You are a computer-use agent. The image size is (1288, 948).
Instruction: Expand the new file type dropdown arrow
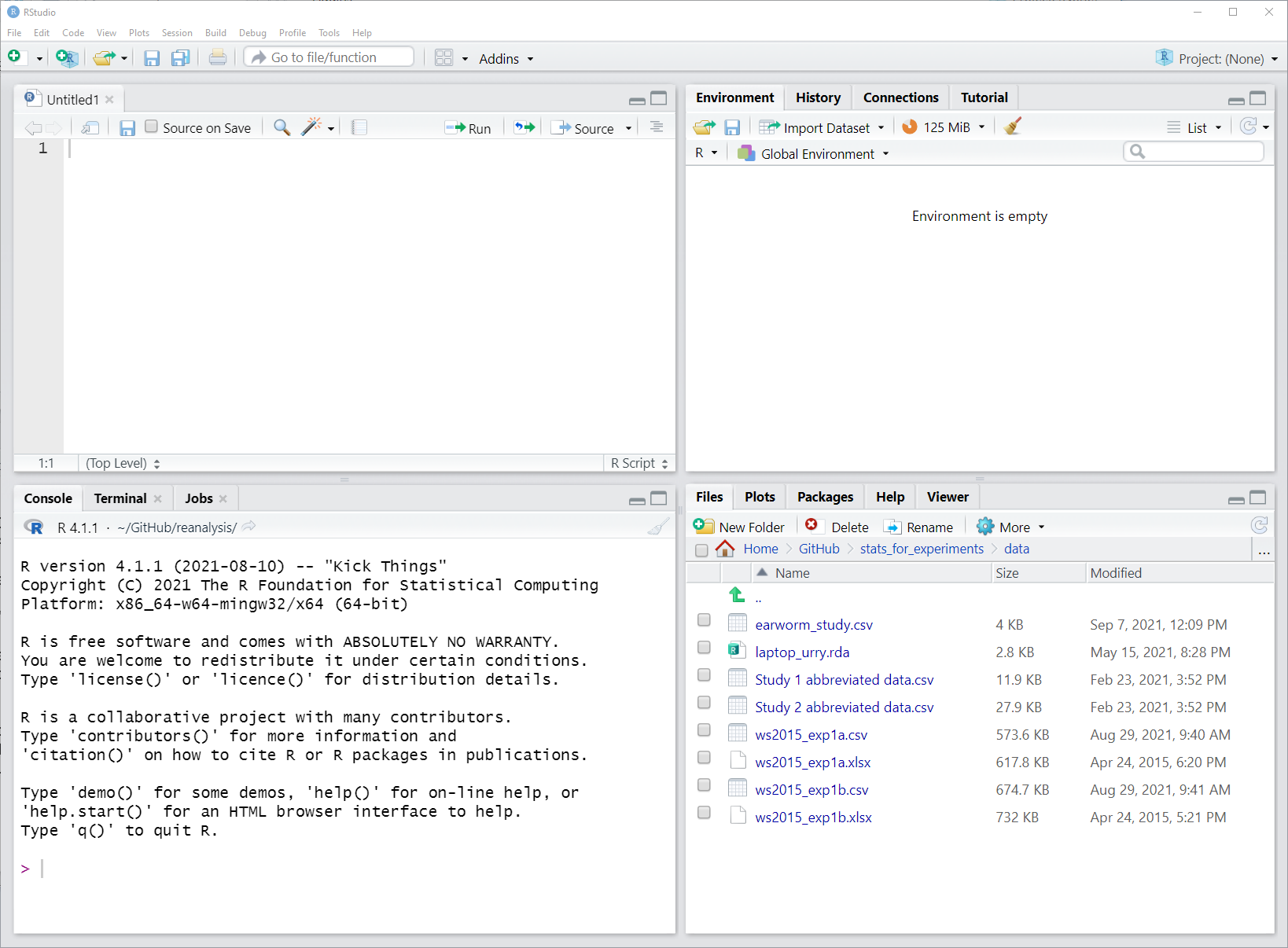coord(39,59)
